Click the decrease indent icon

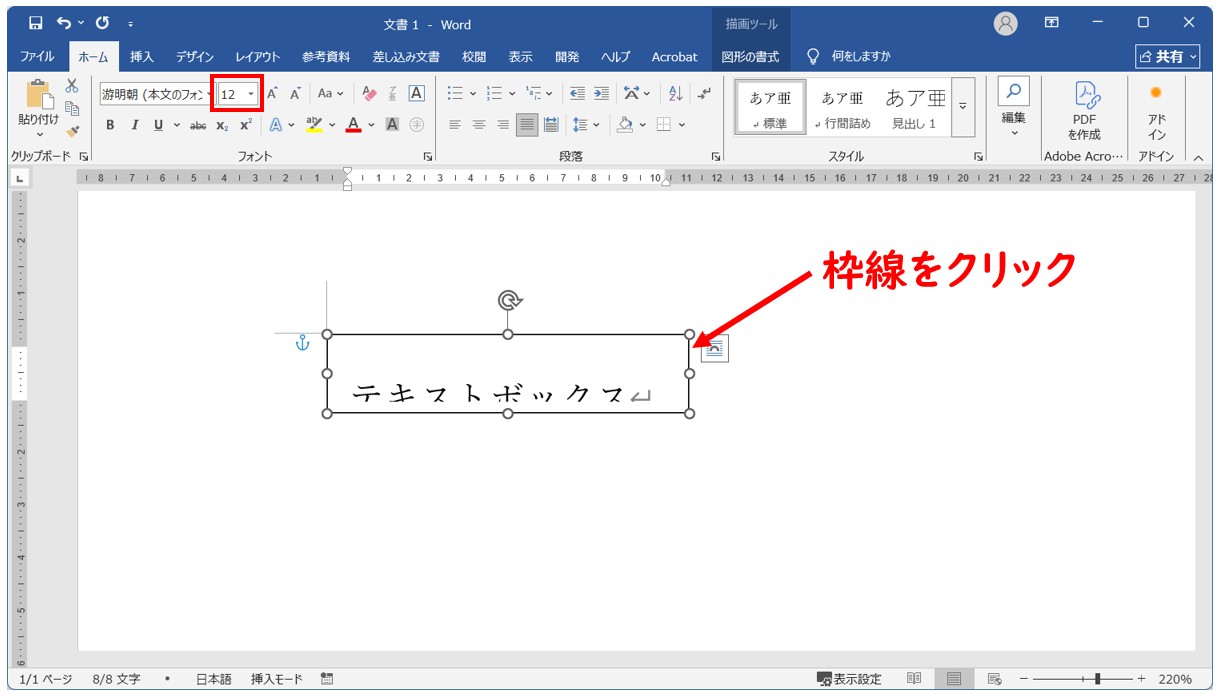click(577, 94)
